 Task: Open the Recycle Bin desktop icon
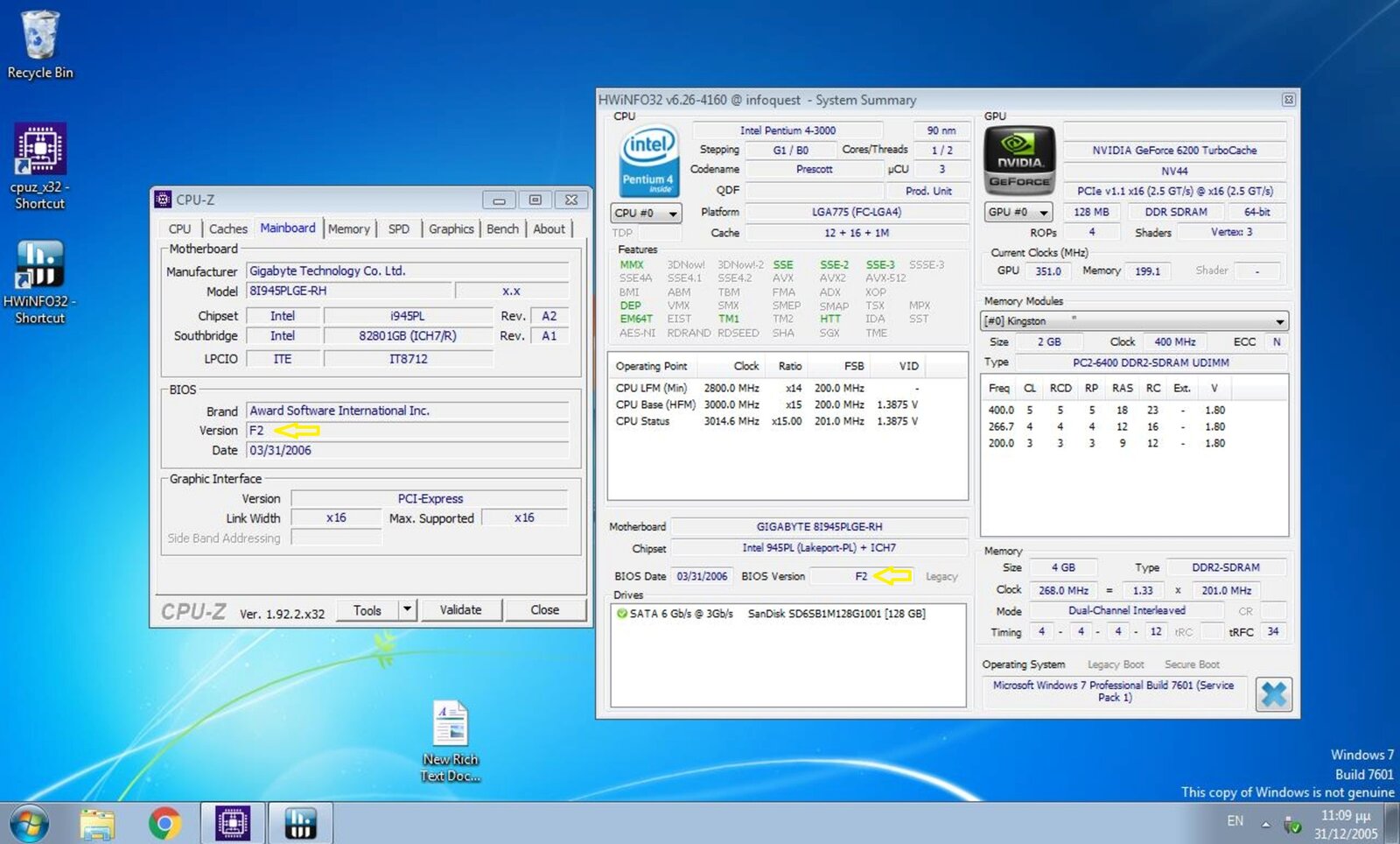click(39, 44)
